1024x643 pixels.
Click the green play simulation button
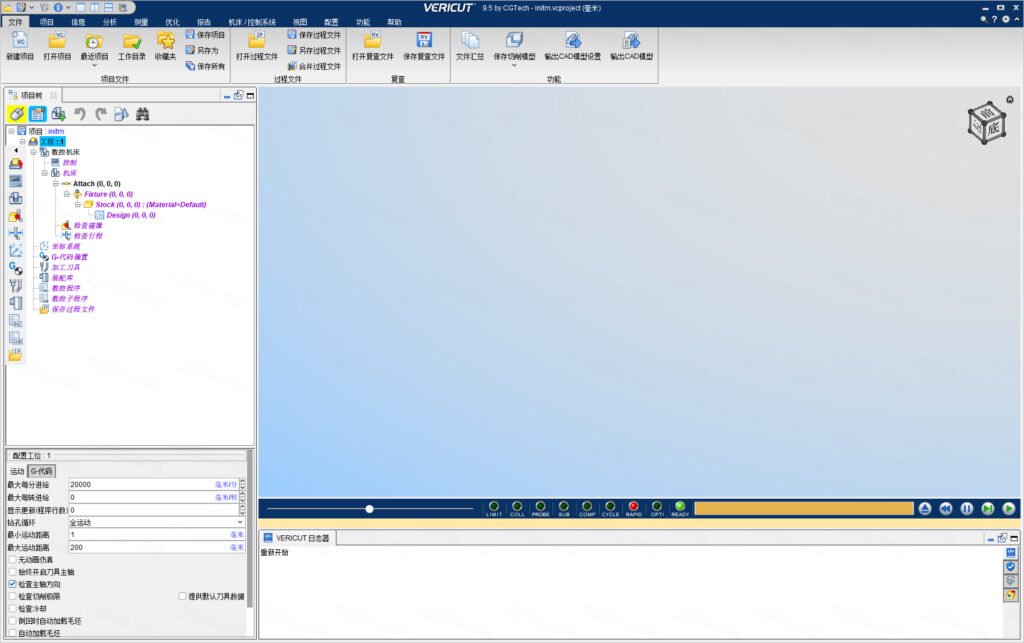click(x=1008, y=509)
